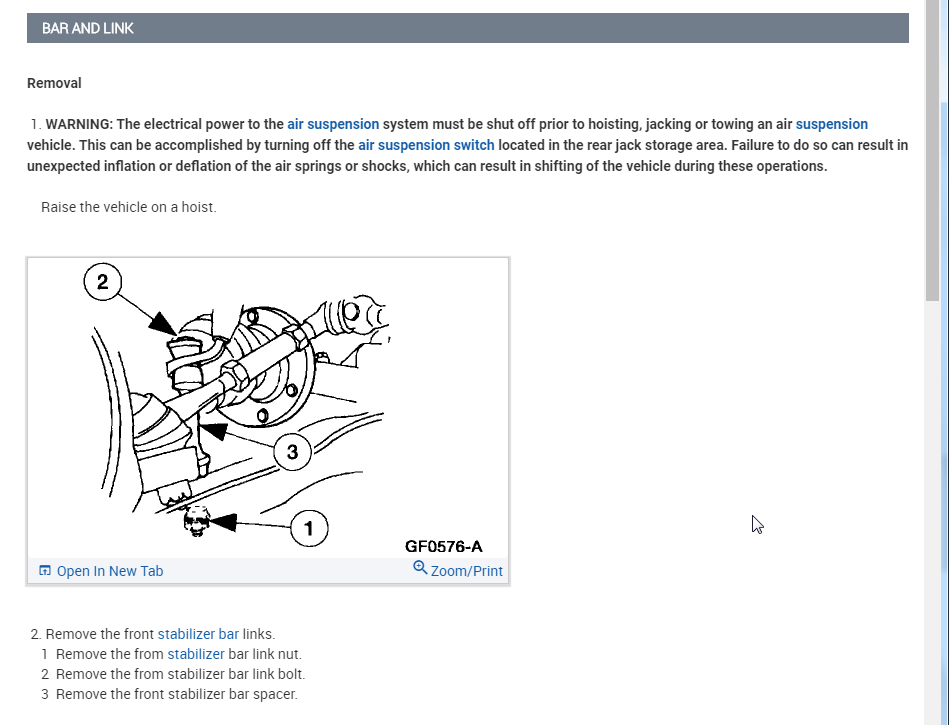Click the 'Removal' heading text

pyautogui.click(x=54, y=83)
